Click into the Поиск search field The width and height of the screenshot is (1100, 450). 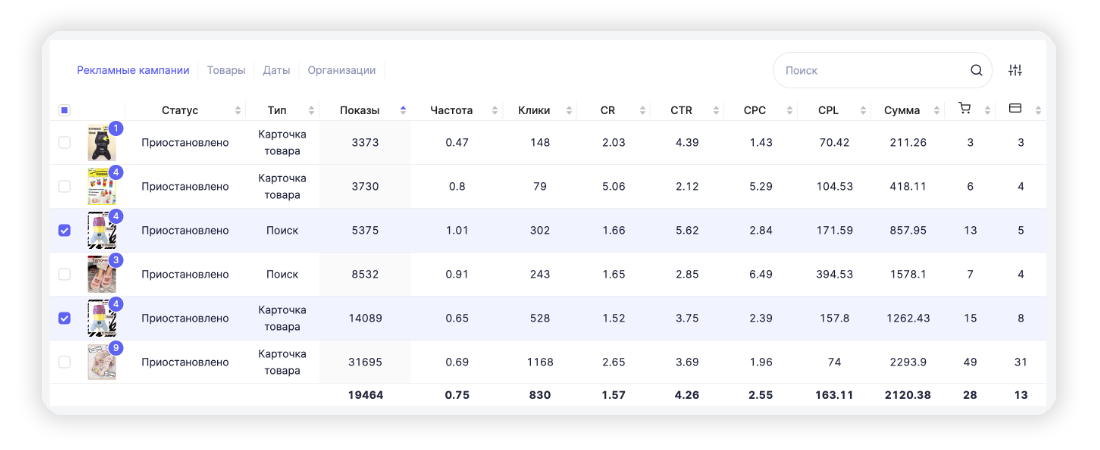point(870,71)
